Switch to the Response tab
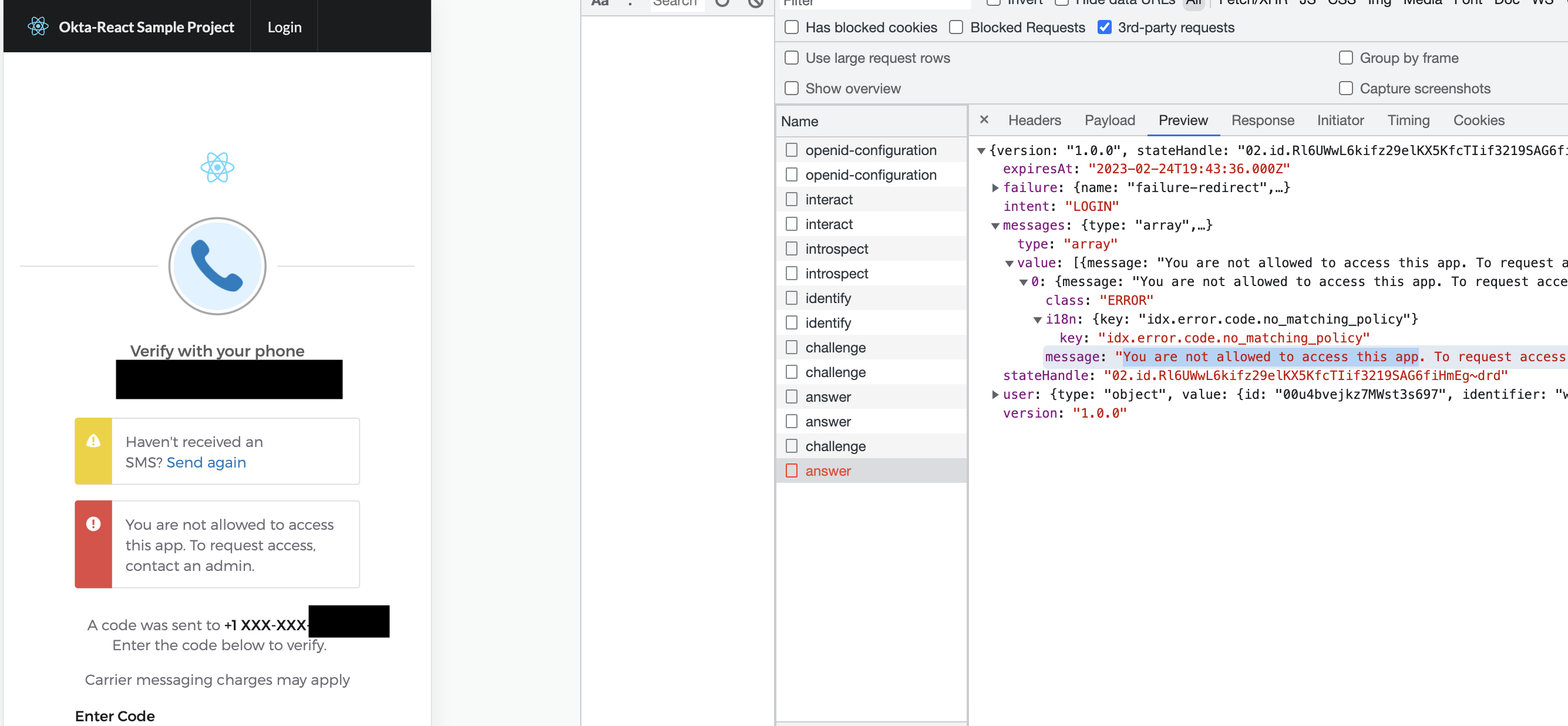The height and width of the screenshot is (726, 1568). tap(1263, 120)
